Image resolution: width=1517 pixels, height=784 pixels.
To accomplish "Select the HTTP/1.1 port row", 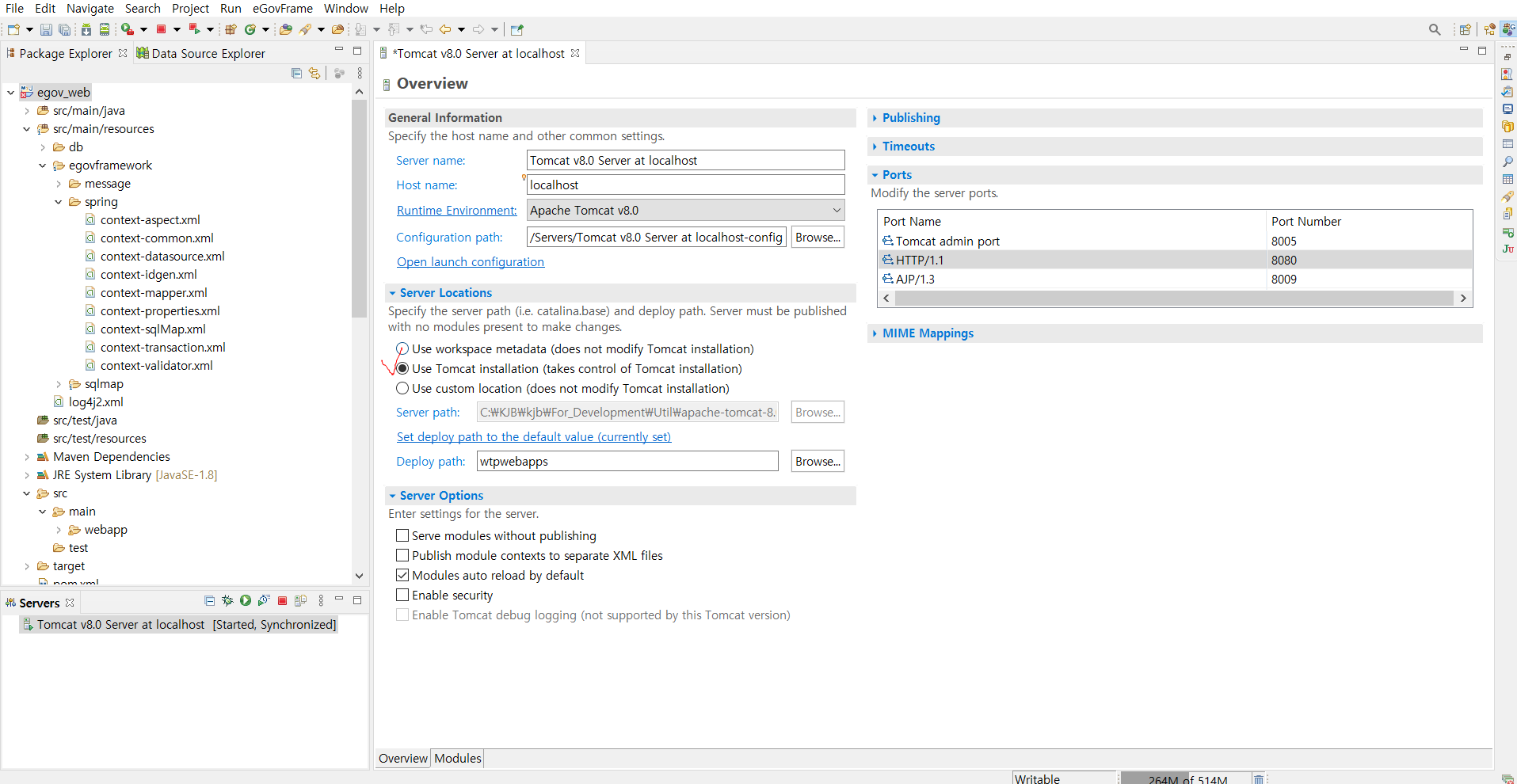I will (x=1176, y=260).
